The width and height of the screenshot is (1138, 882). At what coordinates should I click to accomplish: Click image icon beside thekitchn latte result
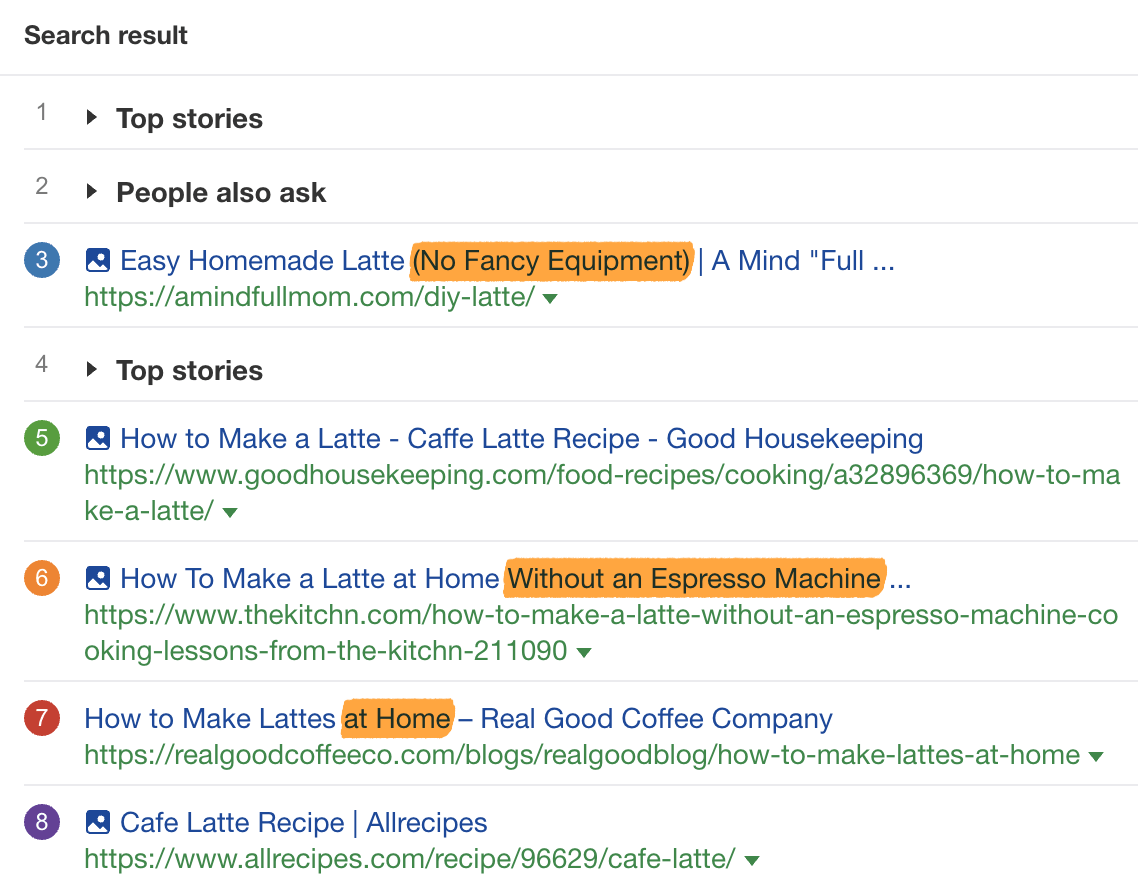tap(98, 578)
